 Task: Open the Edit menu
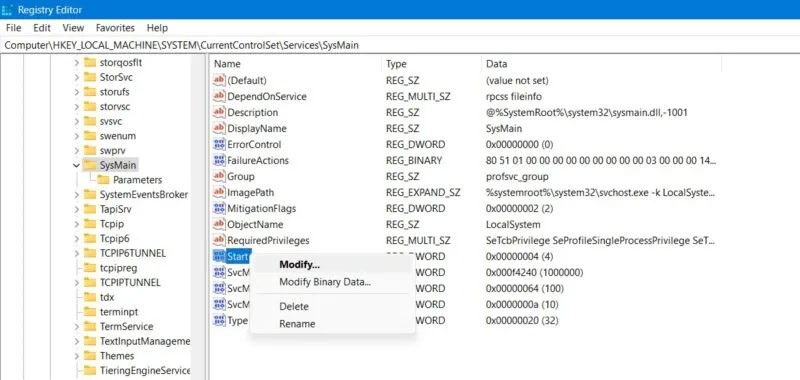point(42,28)
